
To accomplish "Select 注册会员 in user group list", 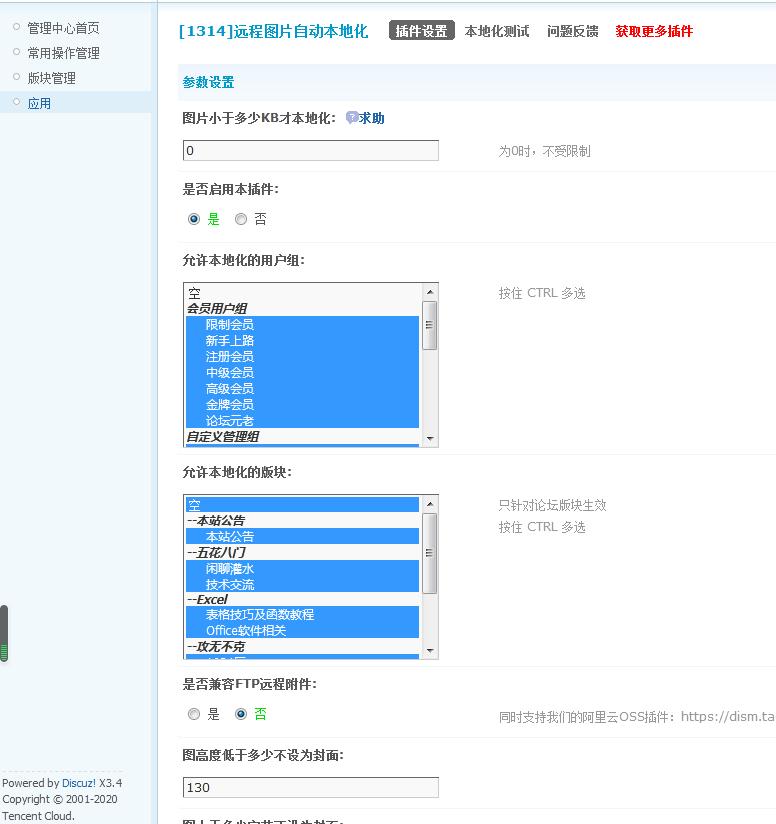I will click(x=302, y=356).
